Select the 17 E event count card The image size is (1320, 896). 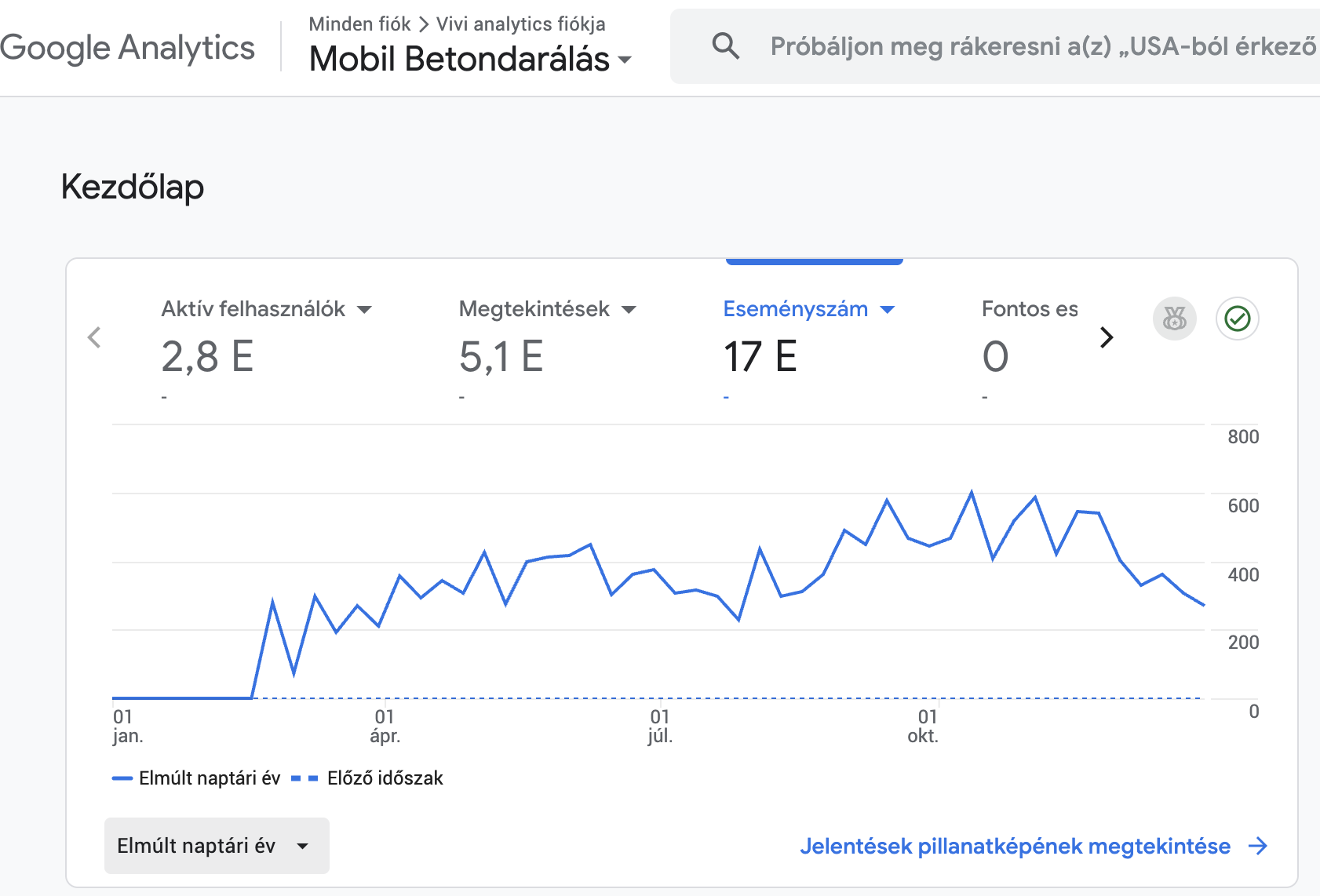(x=760, y=356)
